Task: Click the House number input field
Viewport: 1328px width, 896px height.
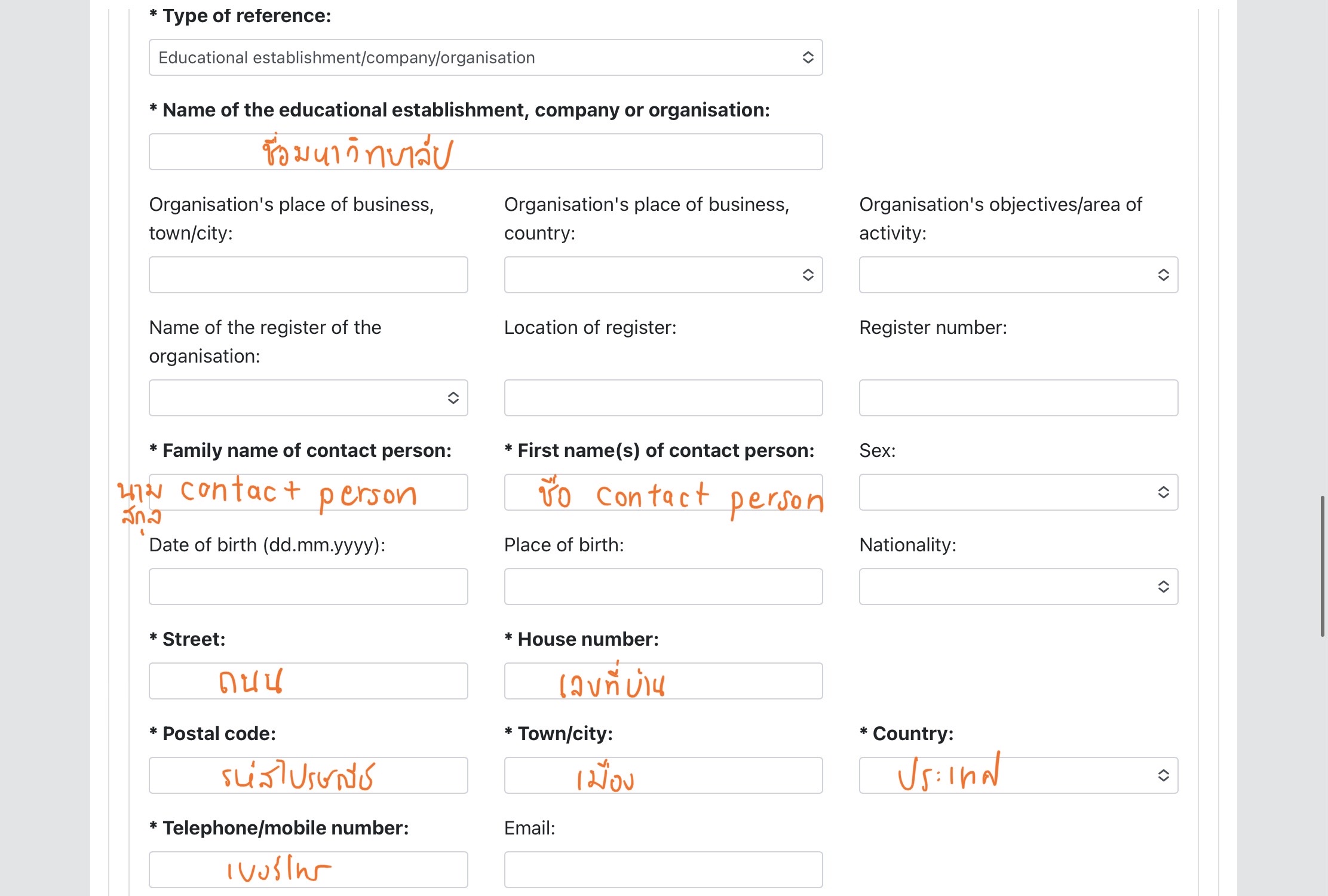Action: [663, 681]
